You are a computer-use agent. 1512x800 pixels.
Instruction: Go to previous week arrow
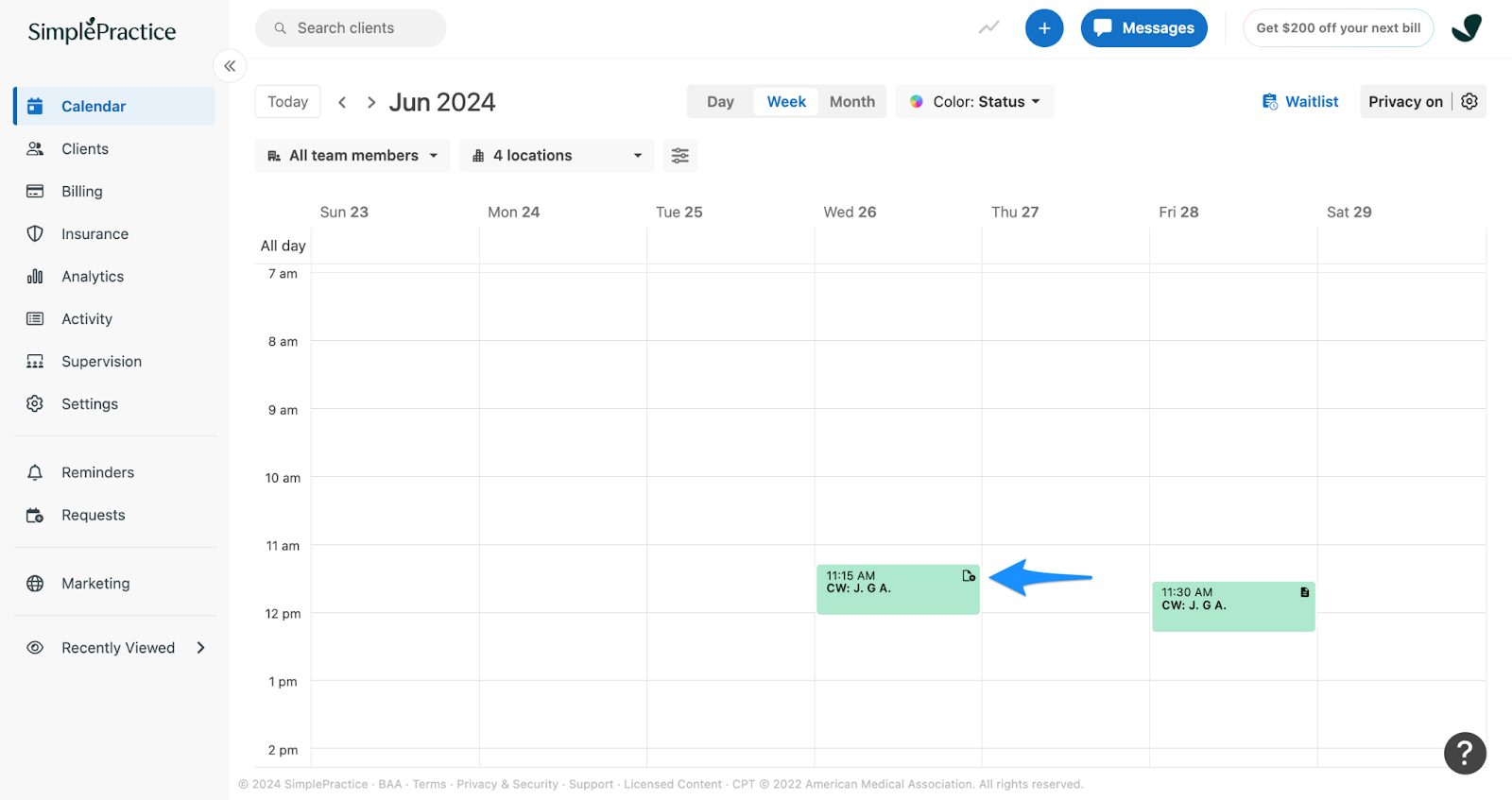tap(342, 102)
